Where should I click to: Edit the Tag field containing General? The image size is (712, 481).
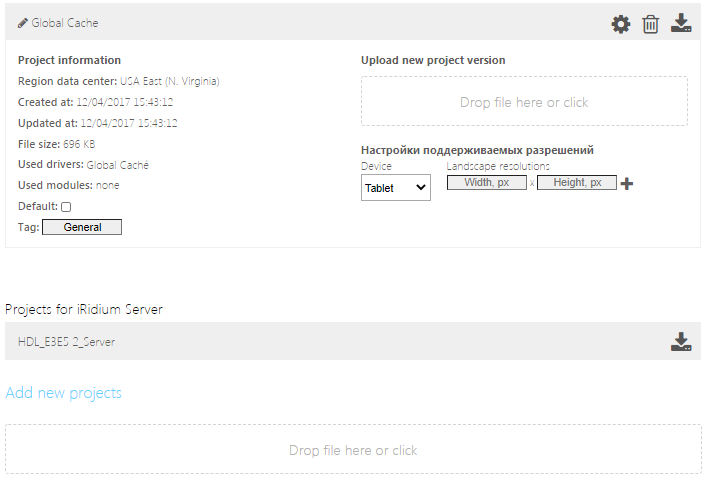click(82, 227)
